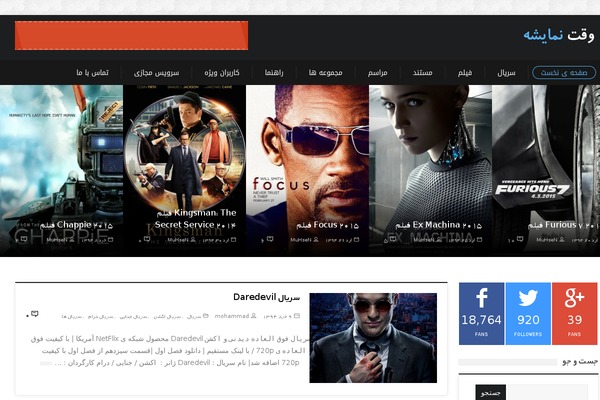Click the Focus 2015 slide title

[x=328, y=225]
